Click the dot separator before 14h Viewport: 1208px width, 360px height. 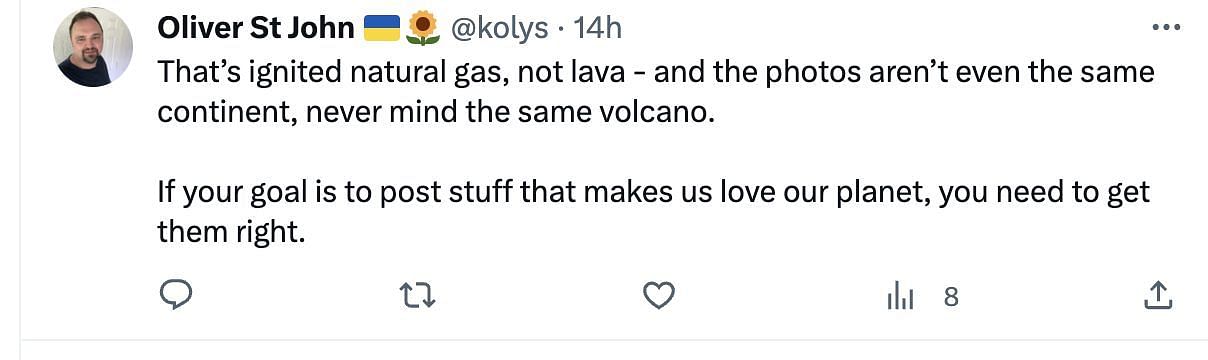pyautogui.click(x=562, y=29)
